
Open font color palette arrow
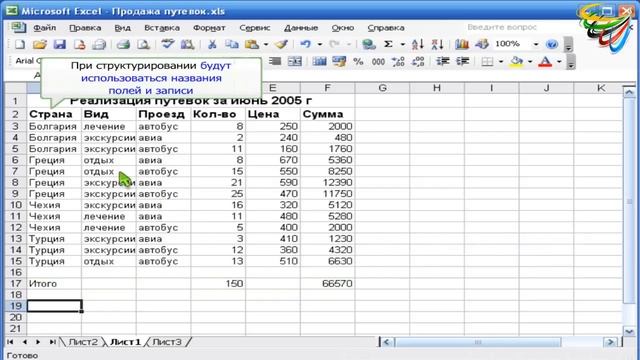coord(559,62)
